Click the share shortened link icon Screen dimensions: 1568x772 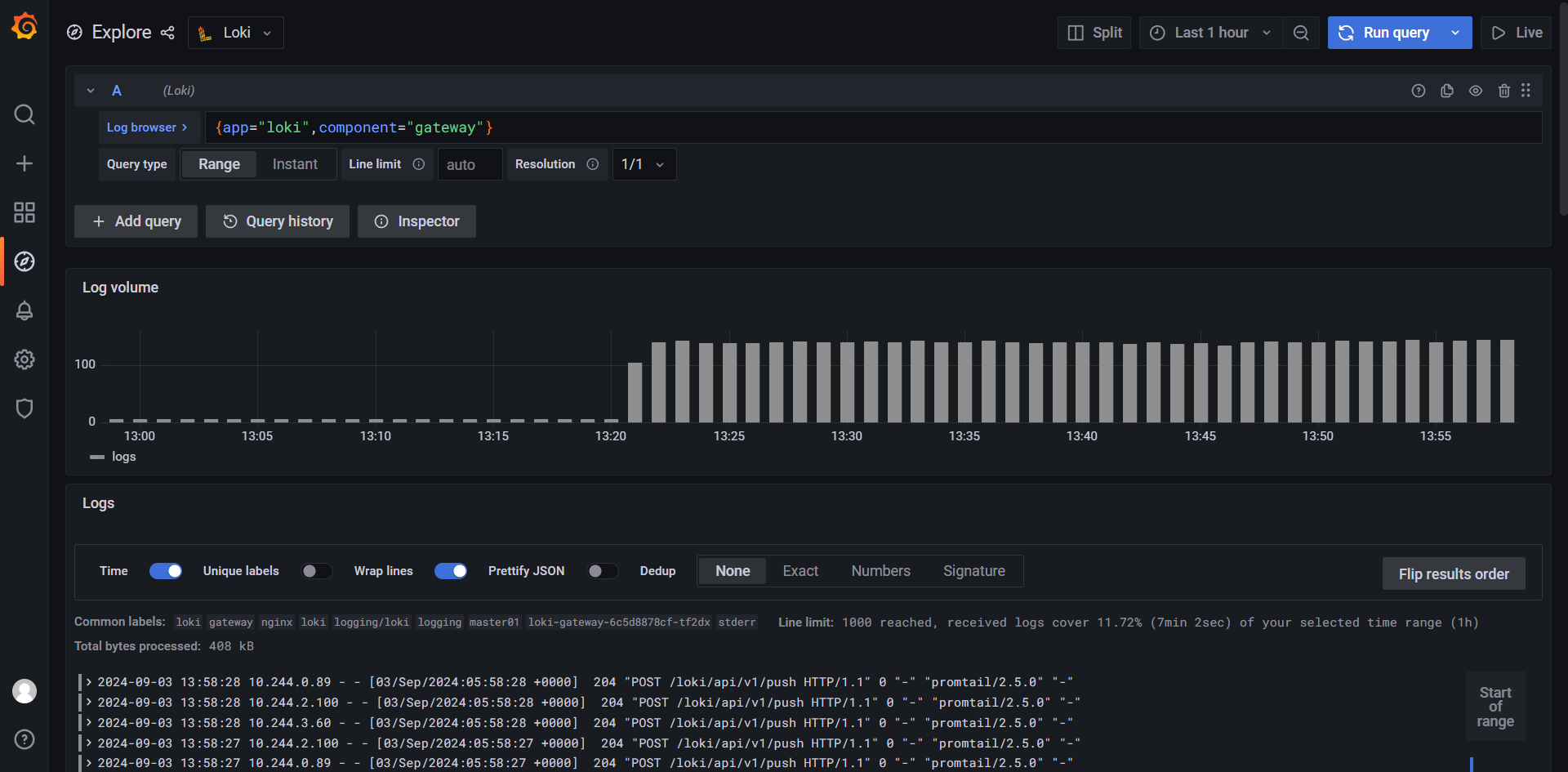[x=167, y=33]
